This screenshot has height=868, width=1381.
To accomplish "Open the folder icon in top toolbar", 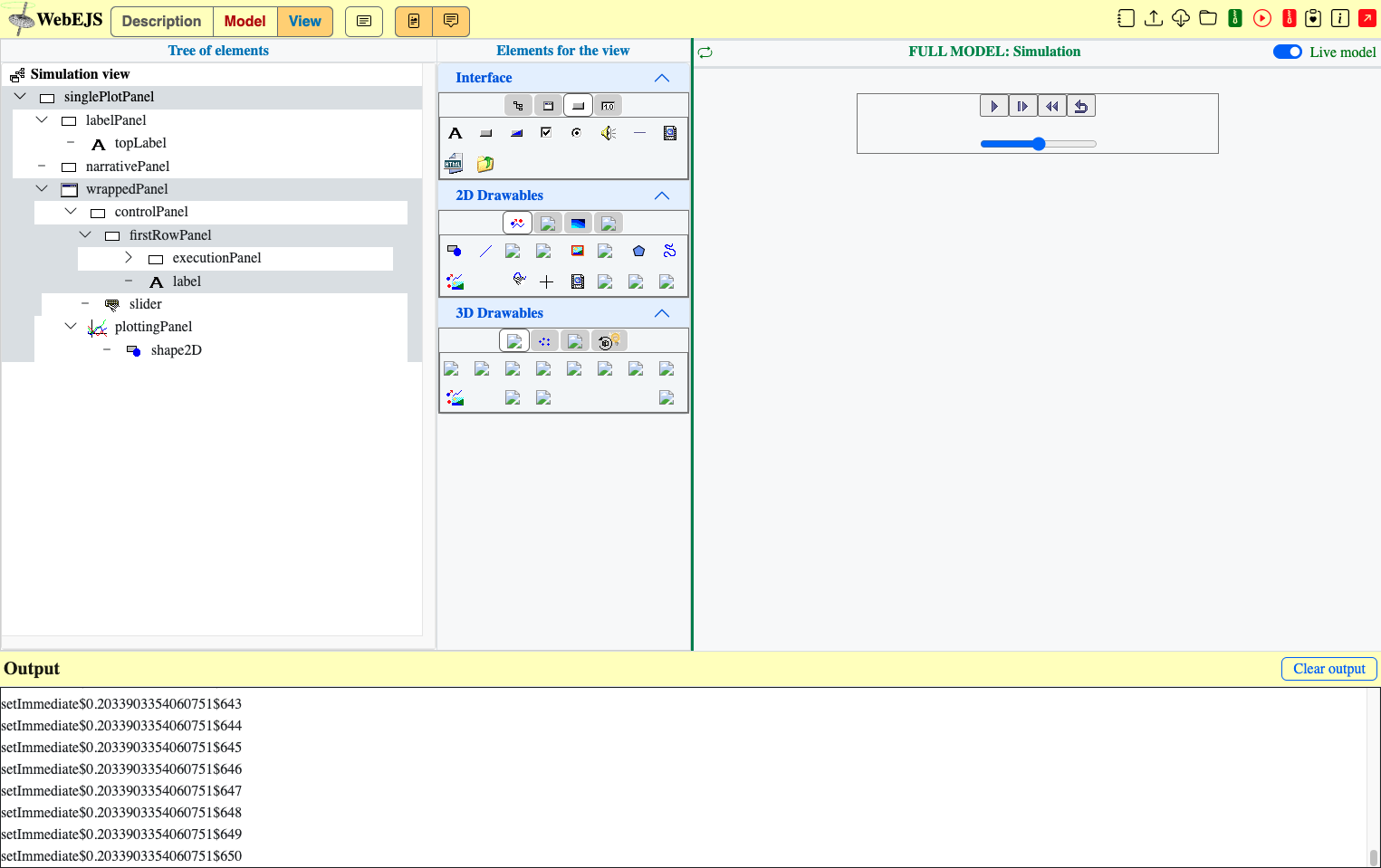I will tap(1208, 18).
